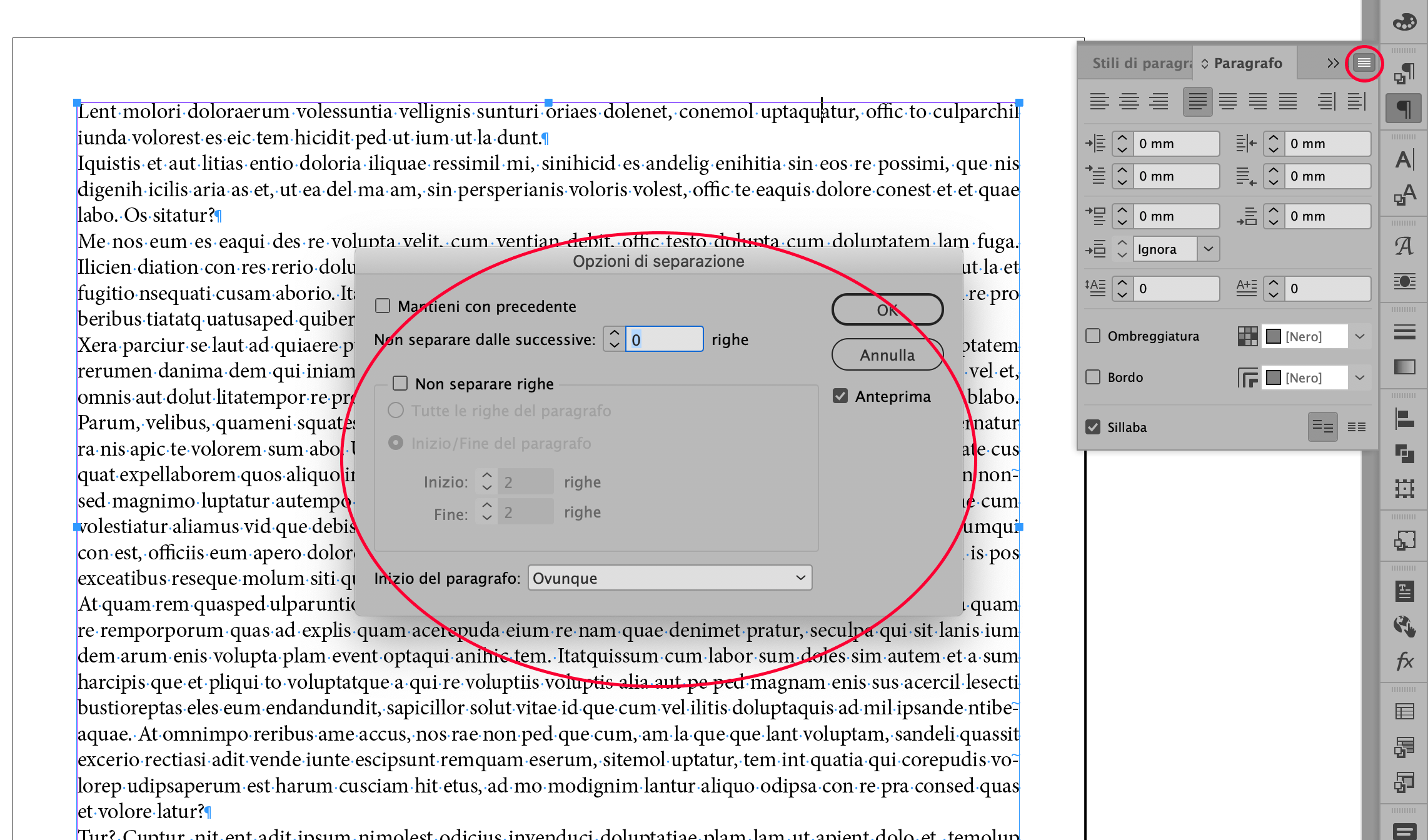
Task: Open the Effects fx panel icon
Action: pos(1404,661)
